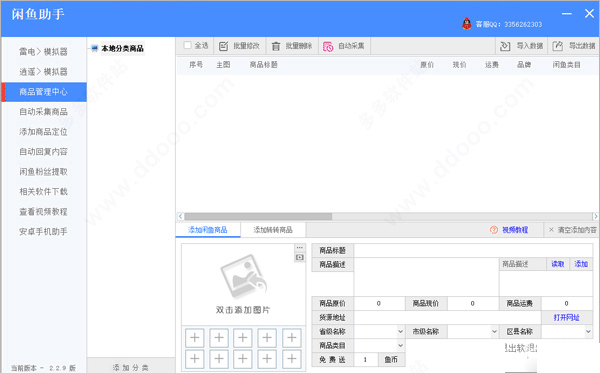Click the 批量删除 button label

click(x=299, y=46)
